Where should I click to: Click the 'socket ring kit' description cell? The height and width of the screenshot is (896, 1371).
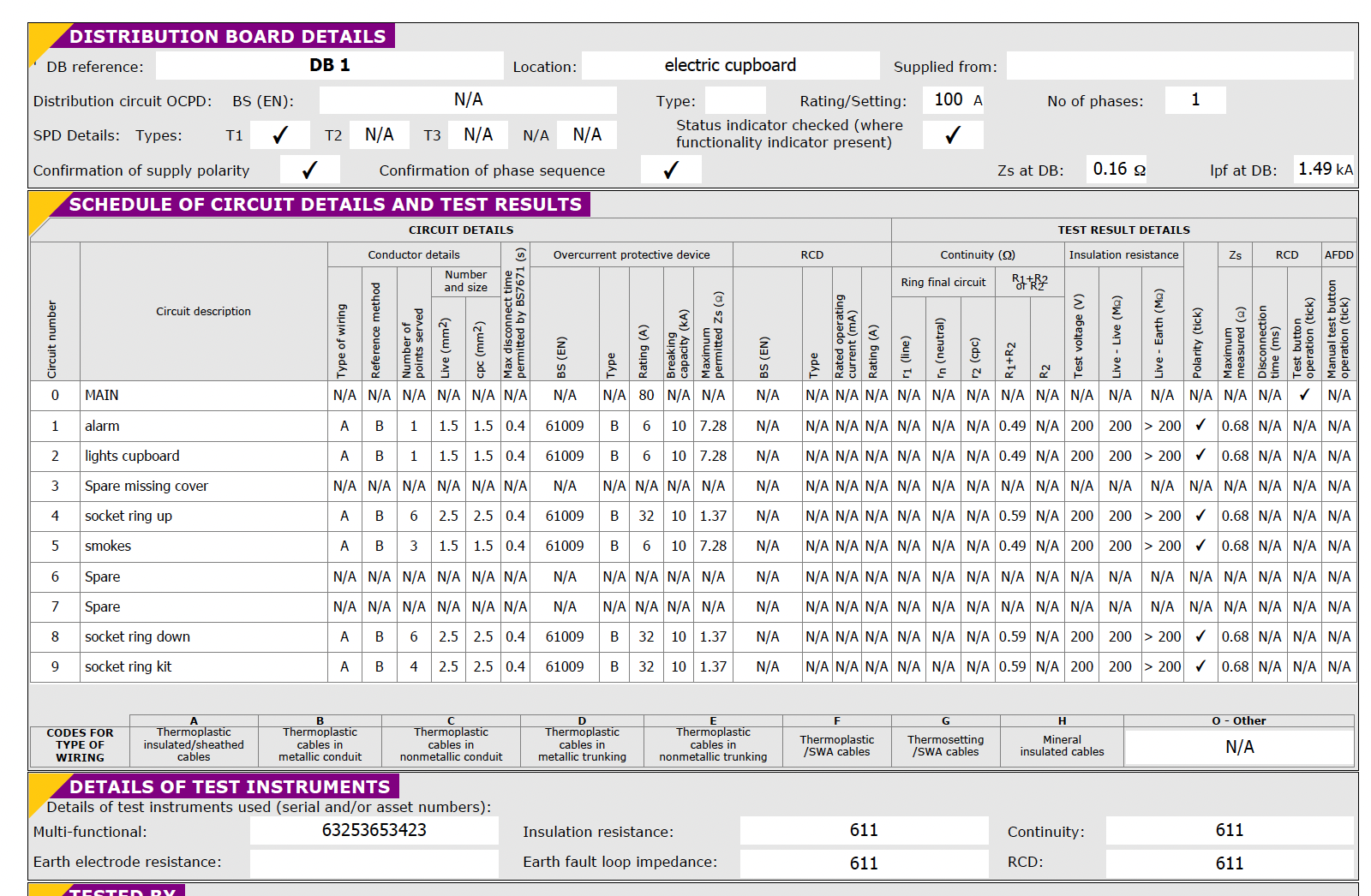[204, 666]
